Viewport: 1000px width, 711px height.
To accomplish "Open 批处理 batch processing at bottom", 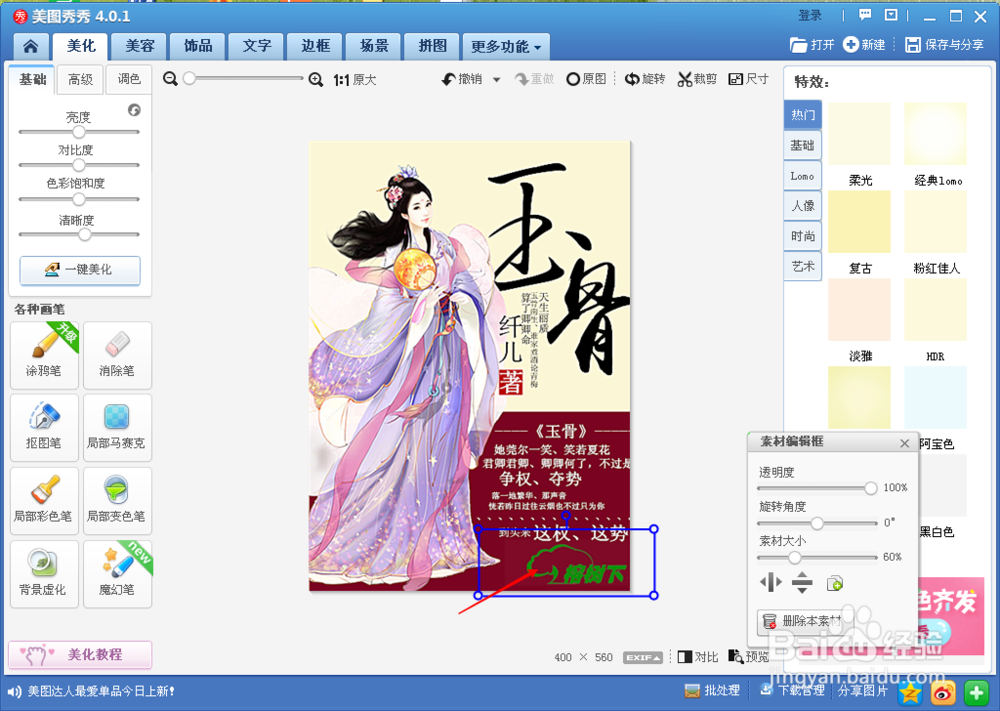I will click(x=712, y=690).
